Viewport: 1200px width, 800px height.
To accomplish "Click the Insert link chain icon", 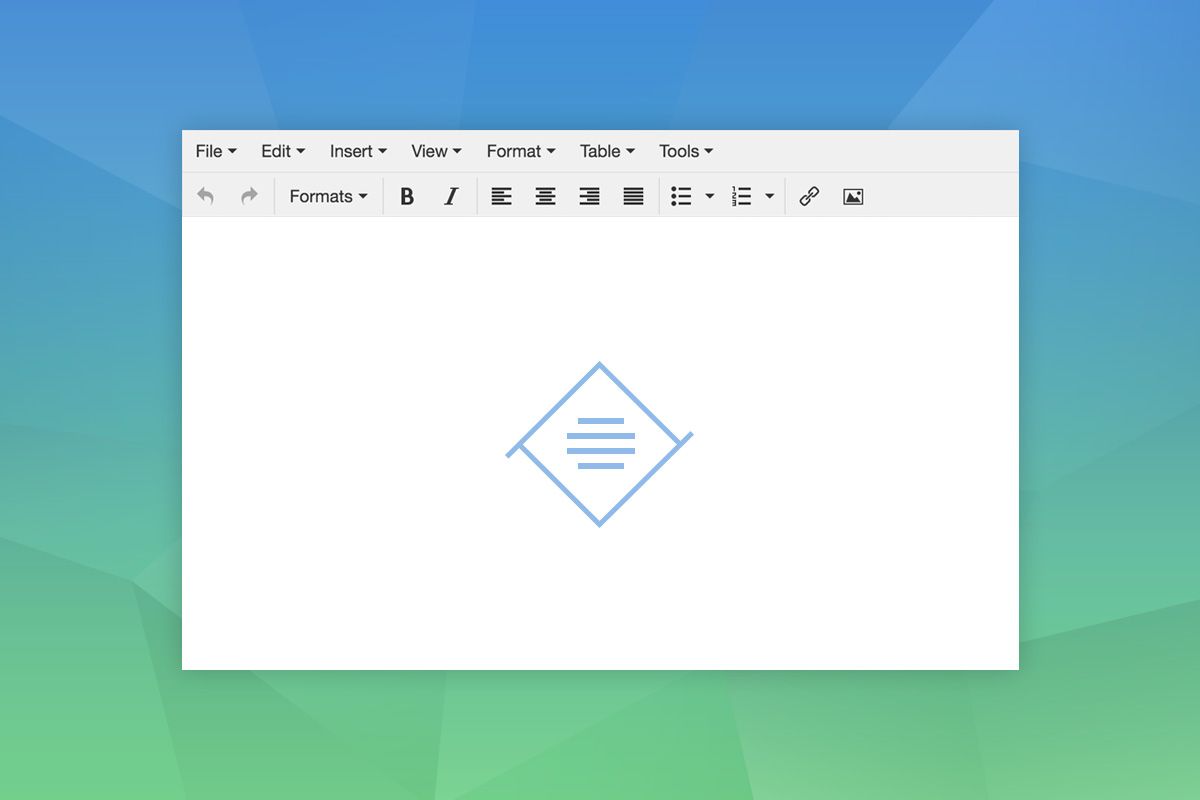I will pyautogui.click(x=809, y=196).
